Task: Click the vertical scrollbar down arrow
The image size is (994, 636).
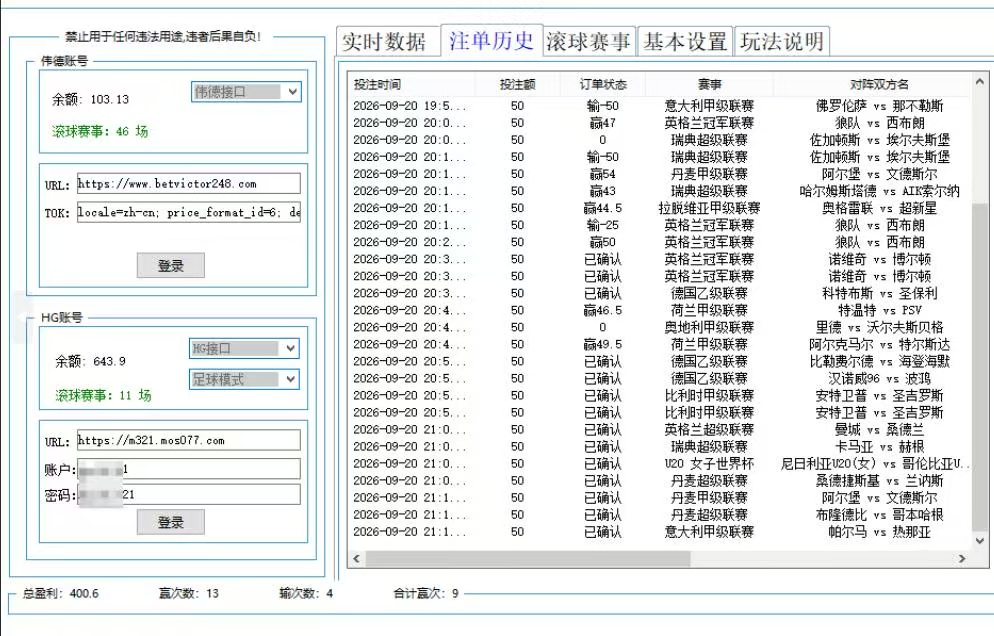Action: (x=979, y=541)
